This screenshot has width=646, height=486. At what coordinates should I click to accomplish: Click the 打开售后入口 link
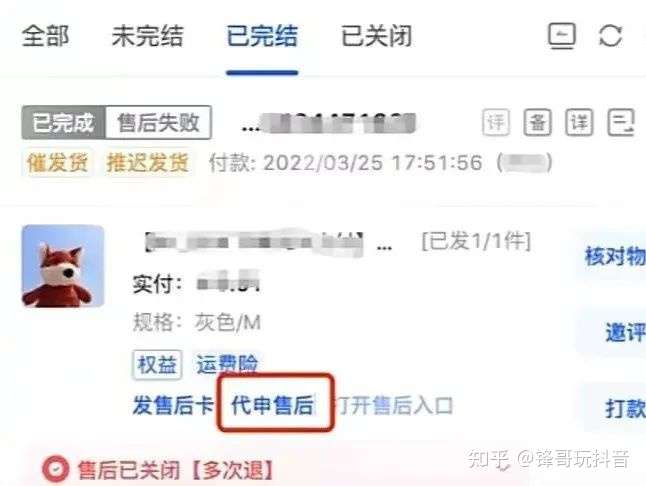pos(395,405)
